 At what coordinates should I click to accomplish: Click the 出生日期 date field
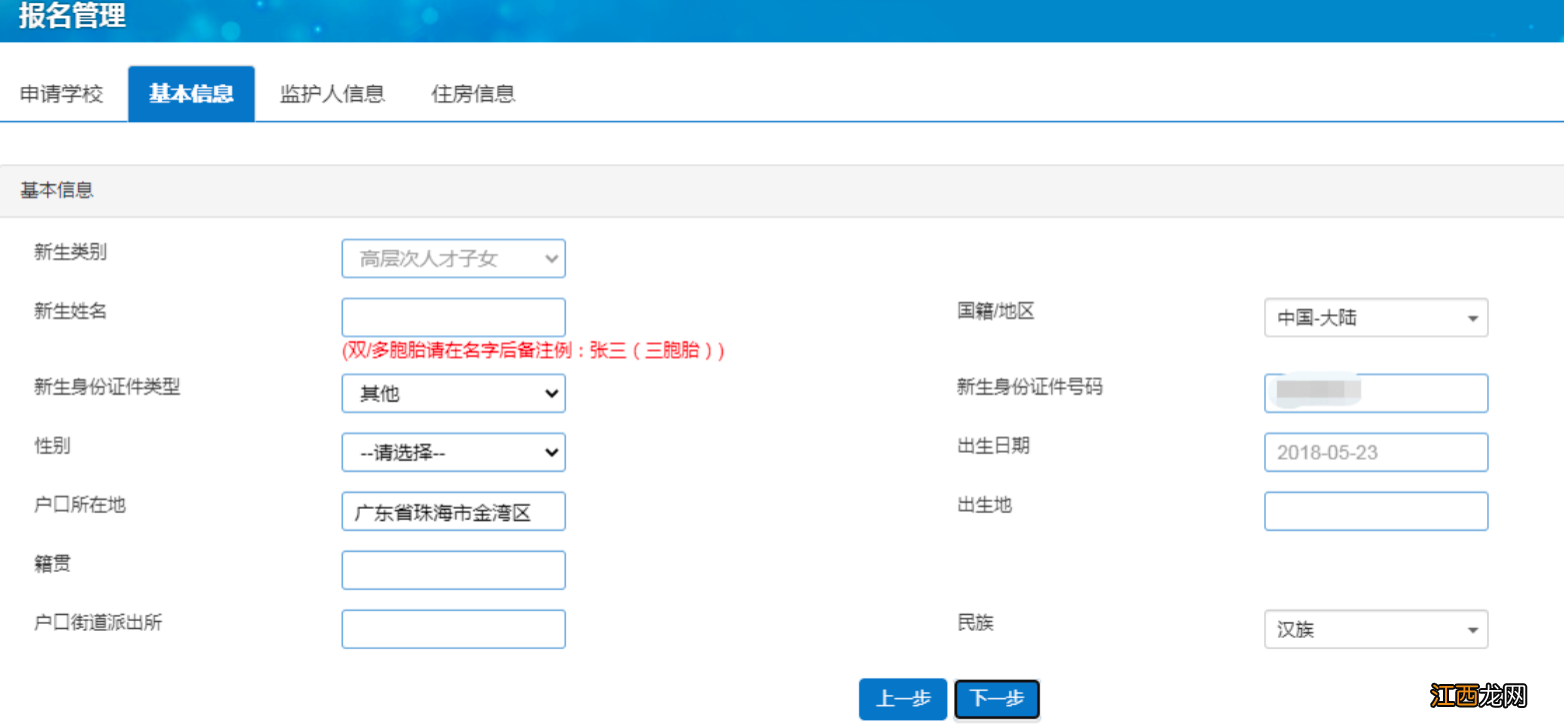pos(1376,452)
